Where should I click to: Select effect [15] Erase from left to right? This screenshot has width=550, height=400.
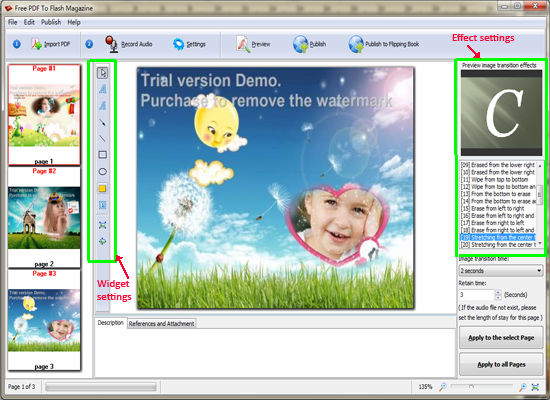coord(497,208)
